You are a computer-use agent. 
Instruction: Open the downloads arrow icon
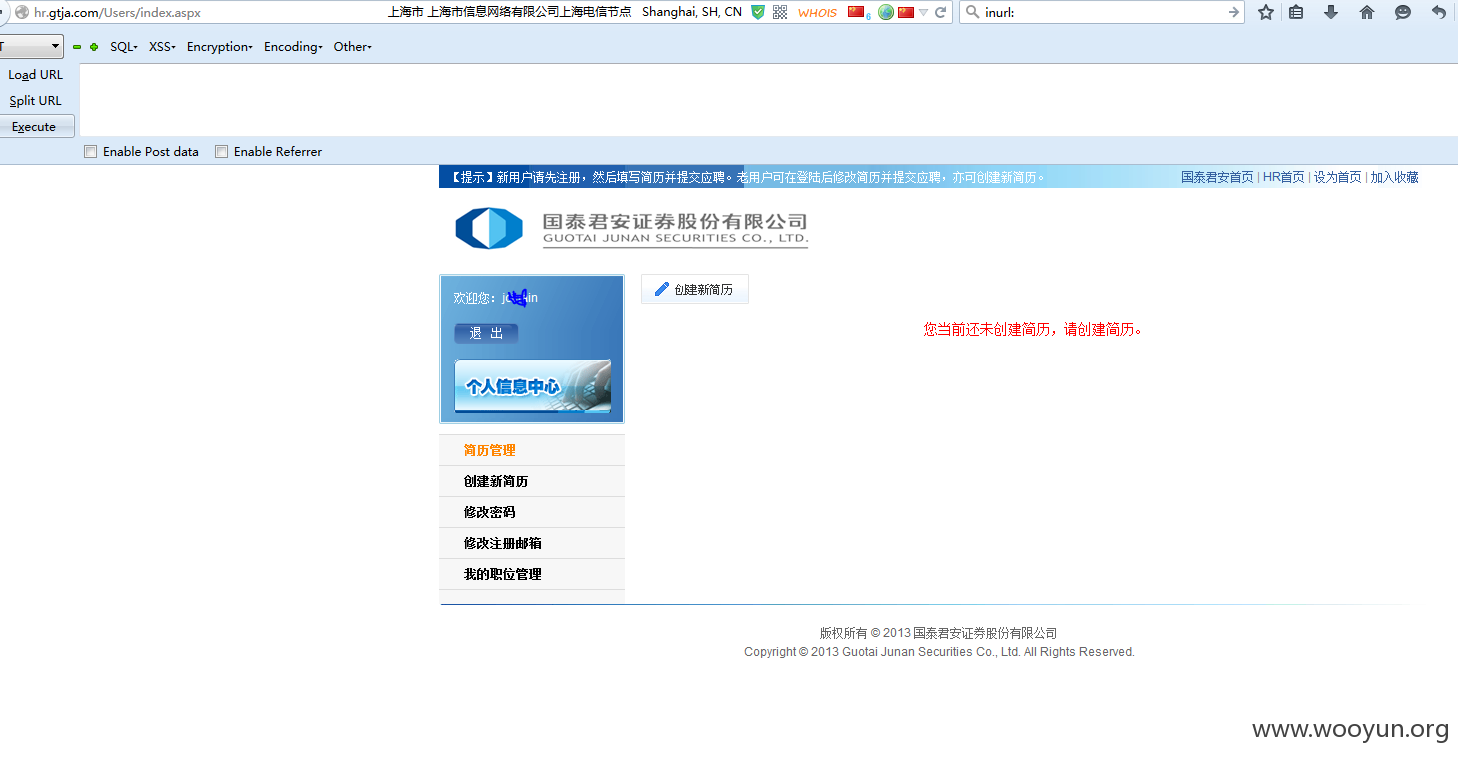[x=1331, y=12]
